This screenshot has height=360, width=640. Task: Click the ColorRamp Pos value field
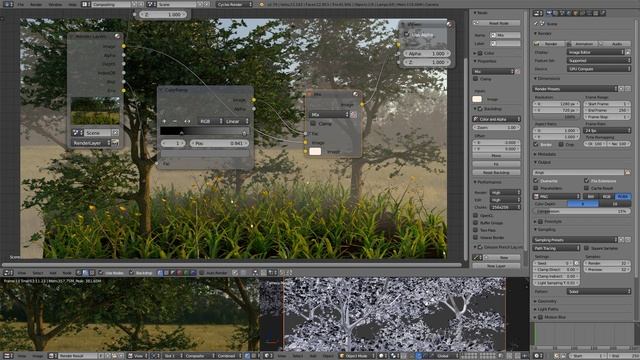pos(219,143)
